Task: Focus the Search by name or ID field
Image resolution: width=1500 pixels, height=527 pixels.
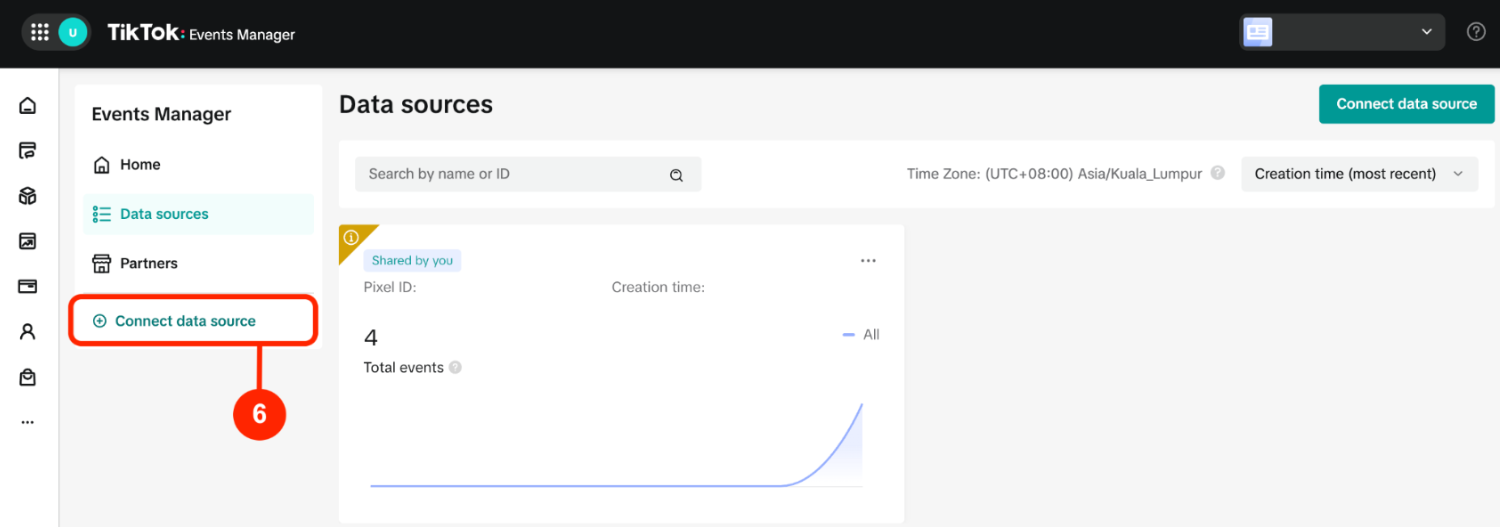Action: pyautogui.click(x=528, y=174)
